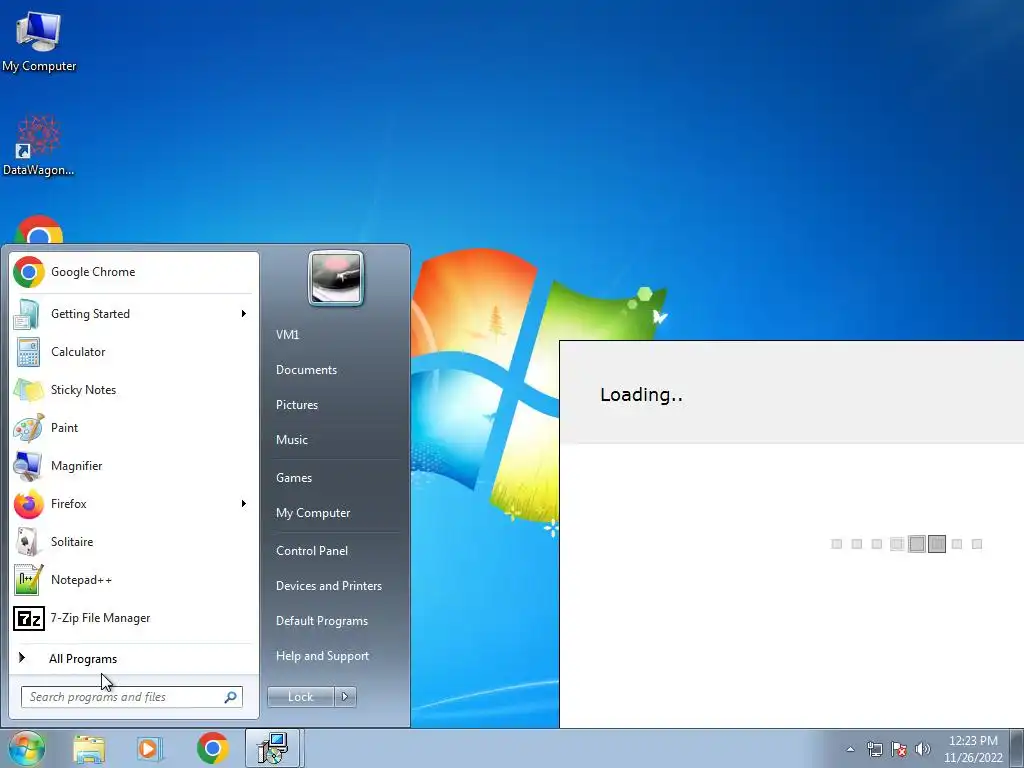Open Help and Support
This screenshot has height=768, width=1024.
(322, 656)
